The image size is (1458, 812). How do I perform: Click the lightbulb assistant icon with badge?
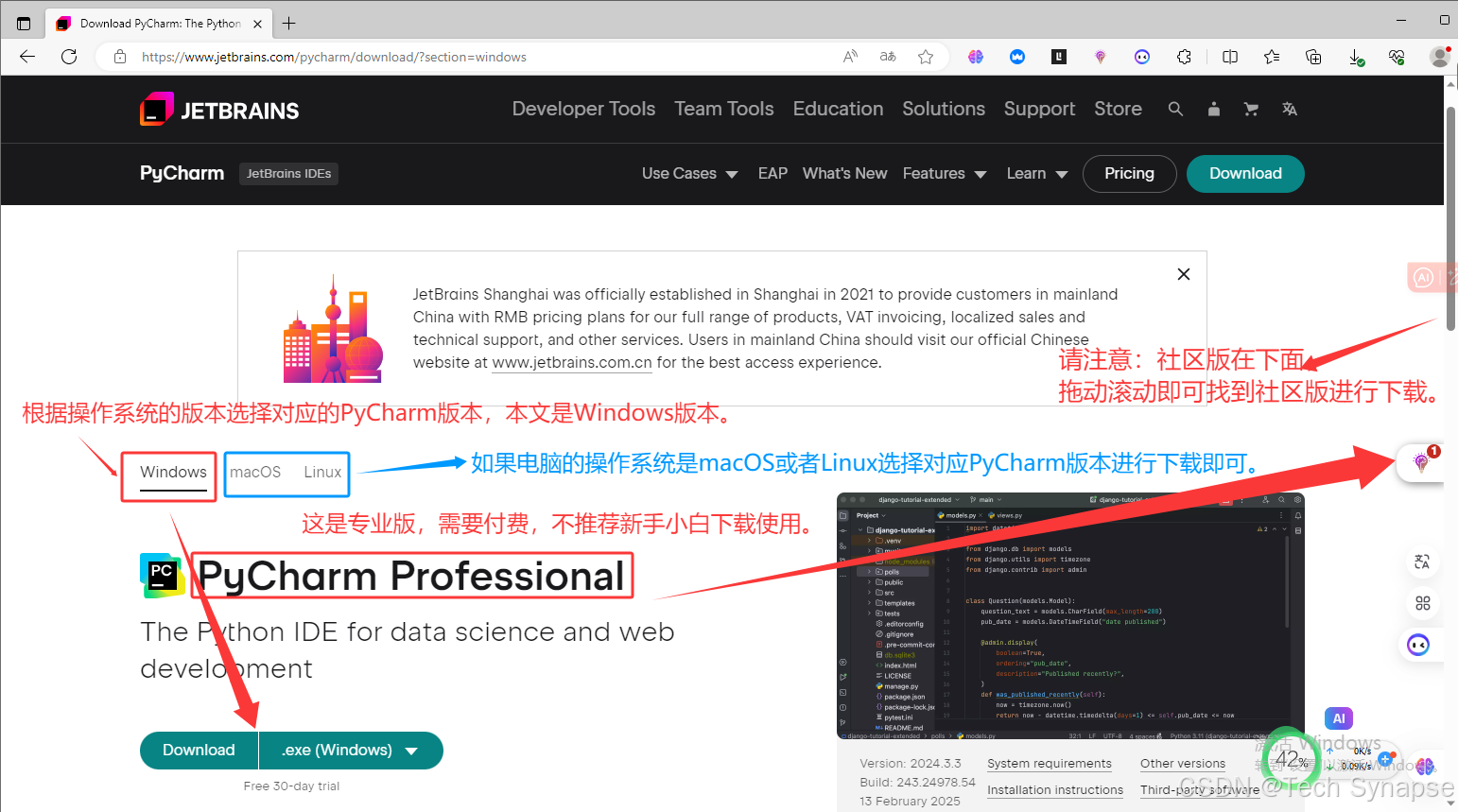[1420, 462]
